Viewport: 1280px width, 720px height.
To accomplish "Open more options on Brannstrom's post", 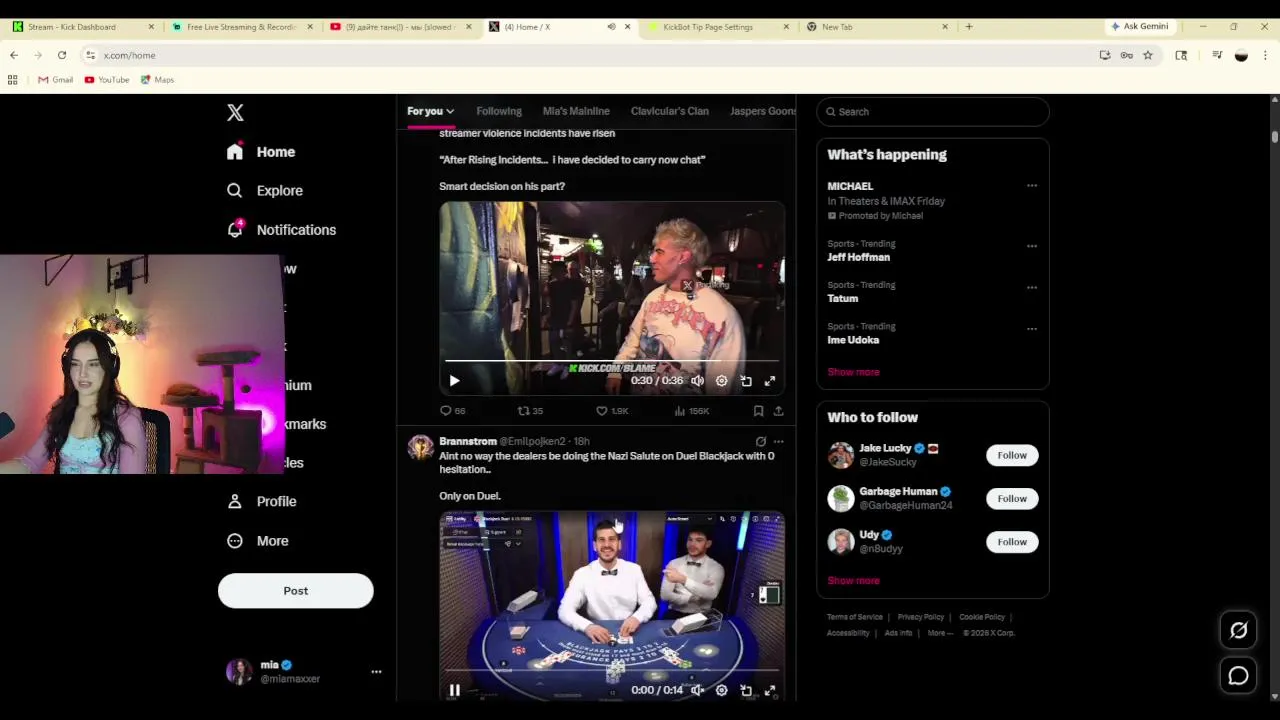I will pyautogui.click(x=778, y=441).
